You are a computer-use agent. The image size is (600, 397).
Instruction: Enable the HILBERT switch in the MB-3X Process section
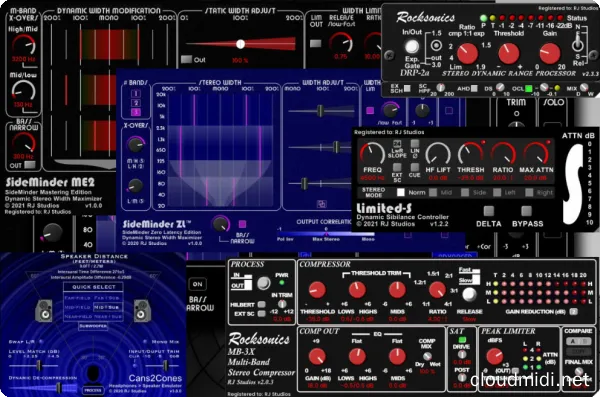262,304
